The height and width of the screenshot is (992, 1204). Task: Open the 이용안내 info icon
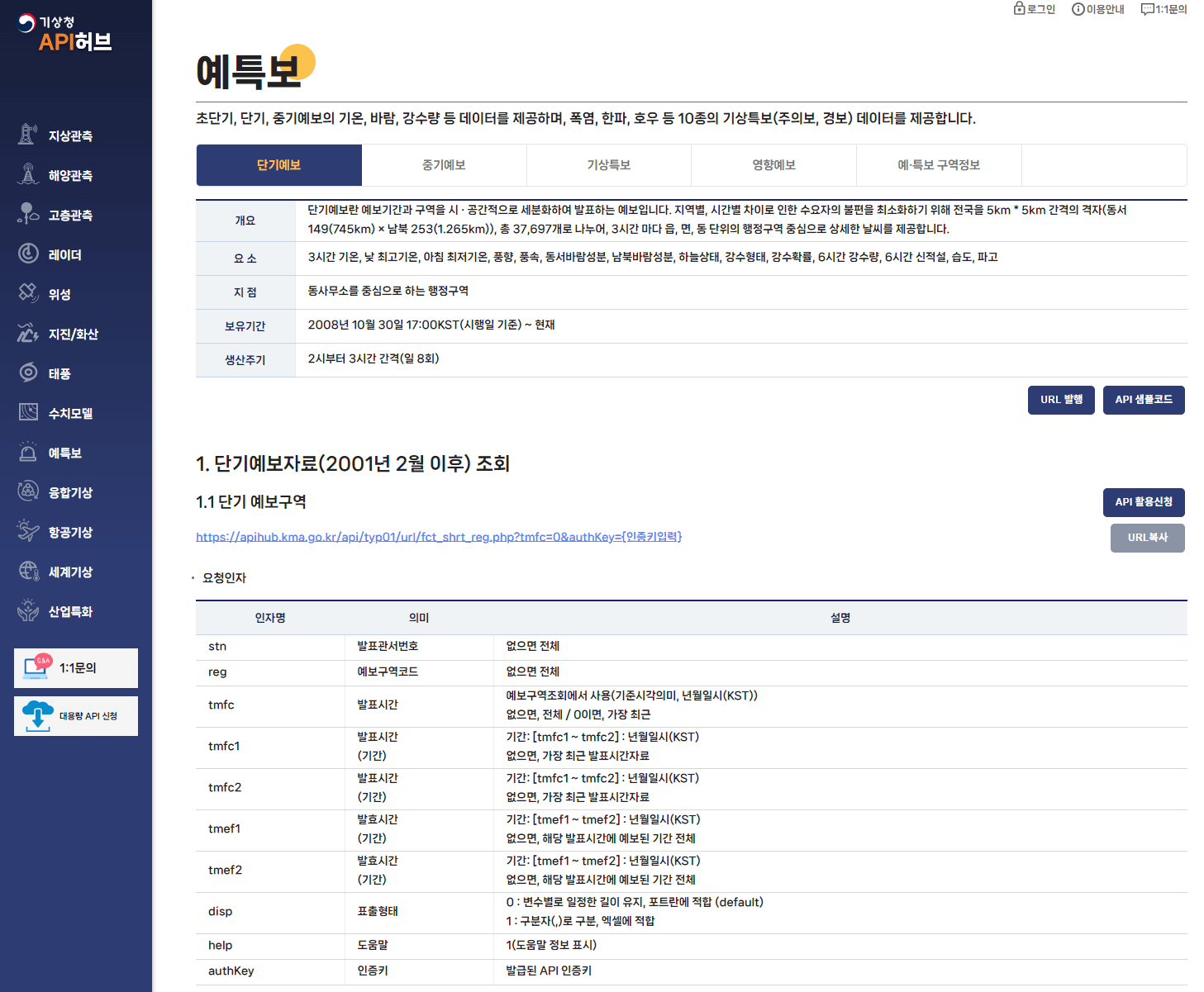click(1078, 9)
